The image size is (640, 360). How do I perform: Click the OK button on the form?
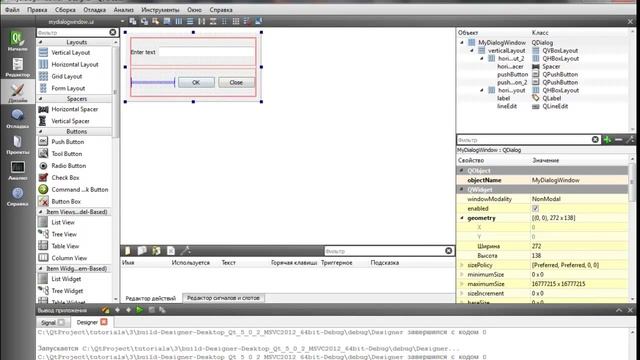pos(196,82)
